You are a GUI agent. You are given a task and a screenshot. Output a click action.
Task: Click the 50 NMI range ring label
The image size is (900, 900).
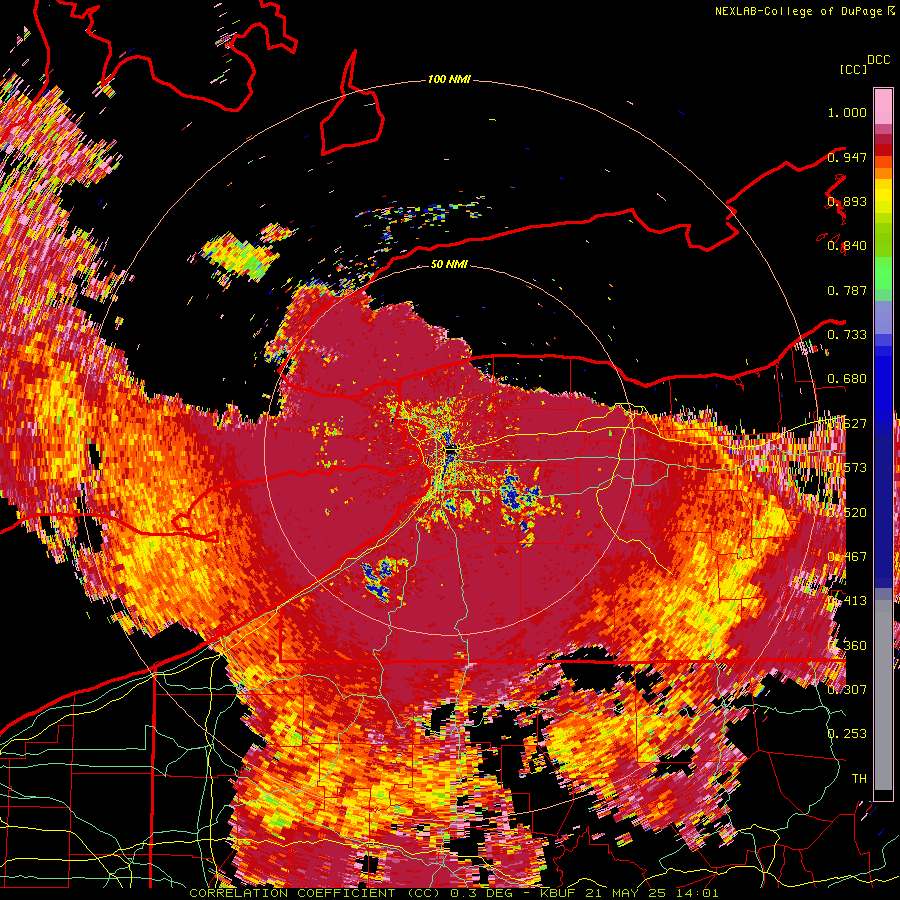click(x=449, y=264)
